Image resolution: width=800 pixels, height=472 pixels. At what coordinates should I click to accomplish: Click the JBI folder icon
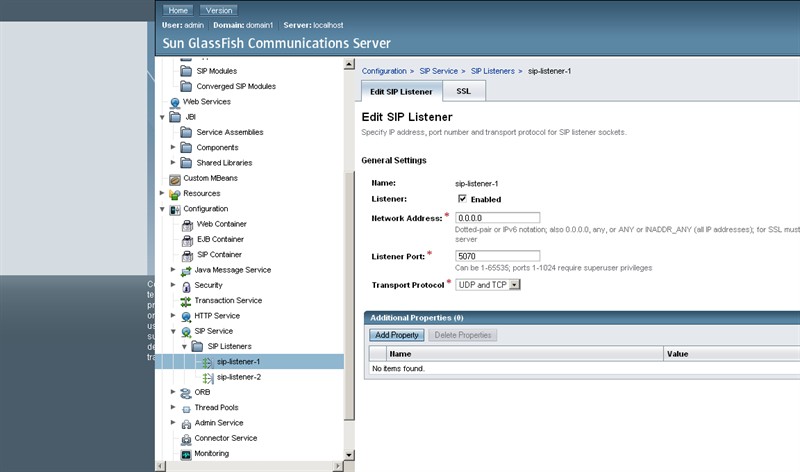pos(175,117)
